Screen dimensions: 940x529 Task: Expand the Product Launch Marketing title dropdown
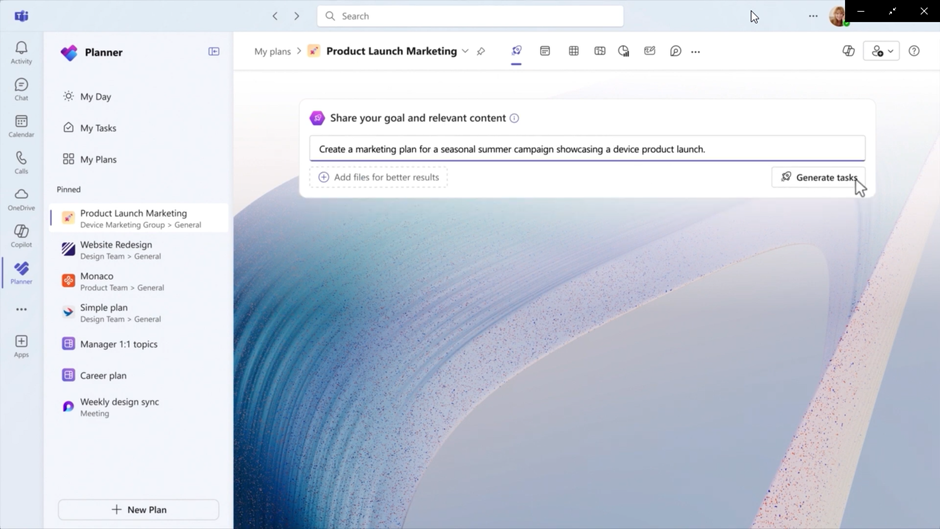(465, 52)
